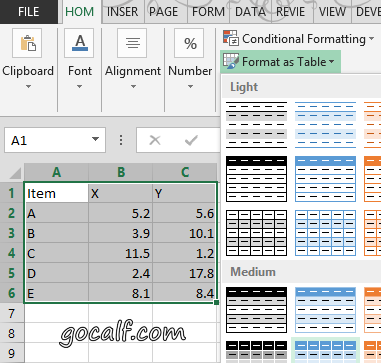Choose Light black header-row table style

pos(256,179)
